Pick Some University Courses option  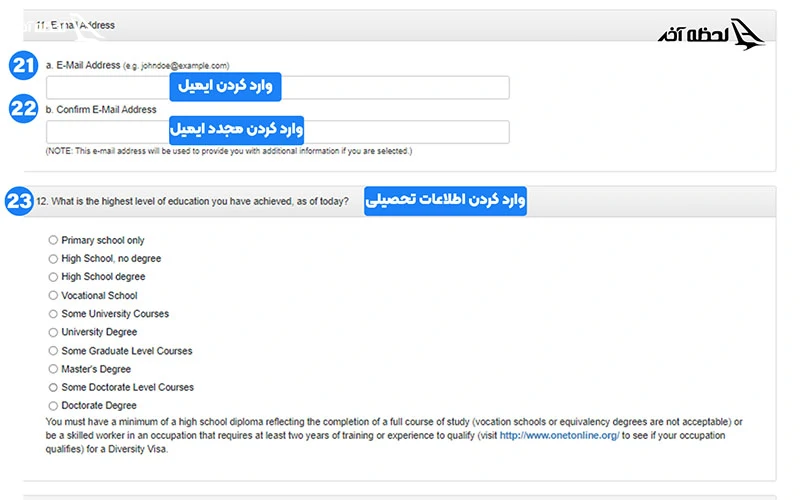[53, 314]
